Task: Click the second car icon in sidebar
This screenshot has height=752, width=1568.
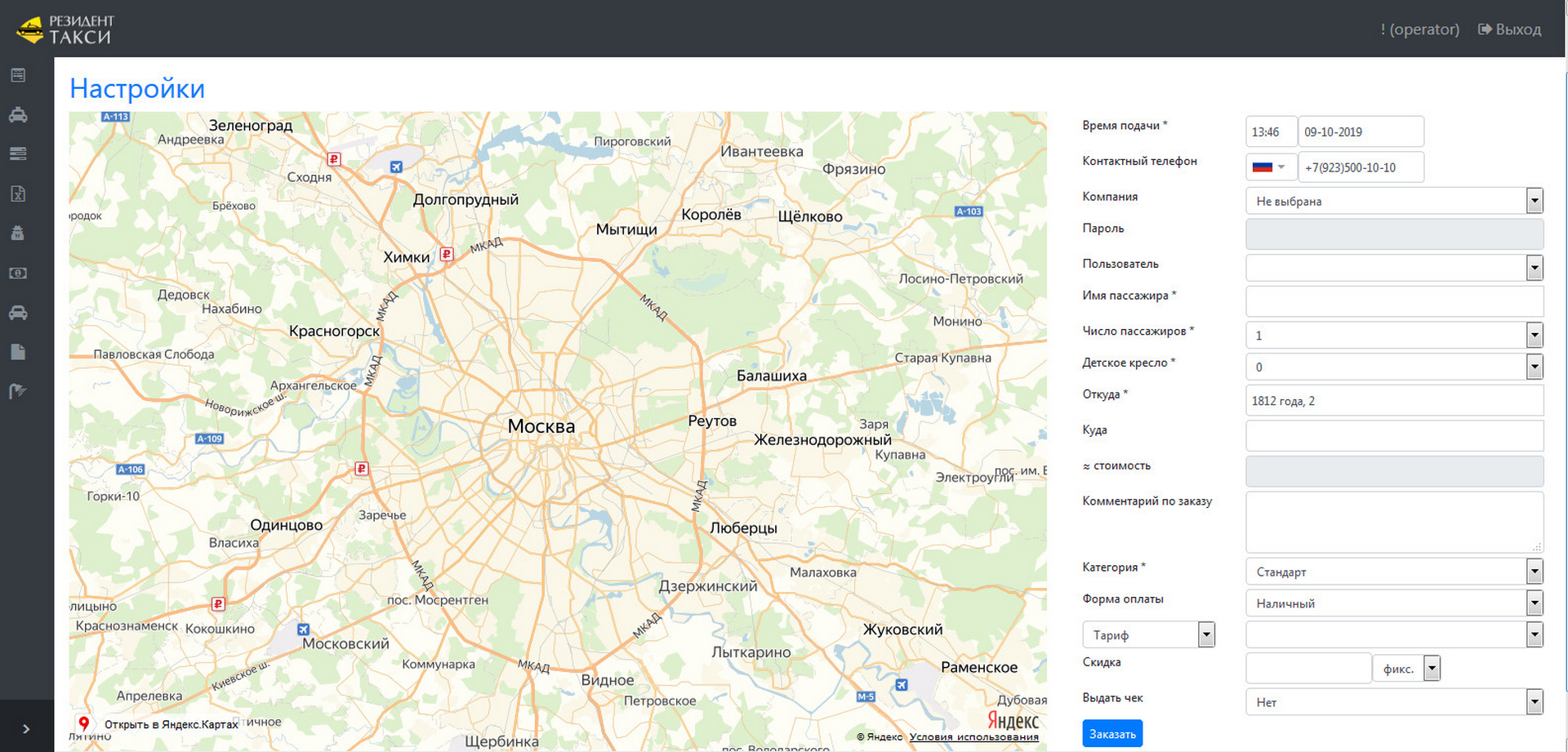Action: click(18, 313)
